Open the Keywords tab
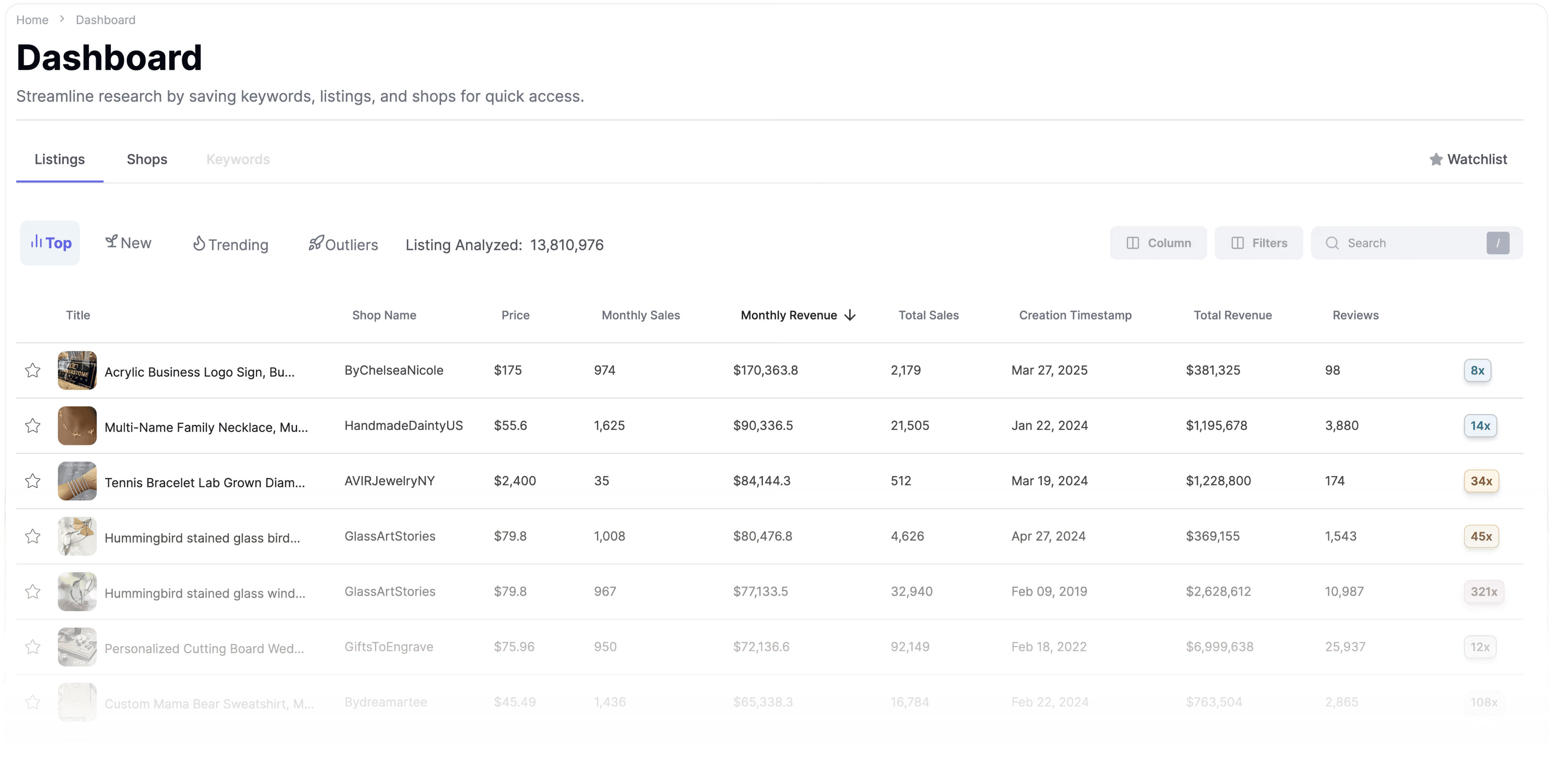 pyautogui.click(x=237, y=159)
